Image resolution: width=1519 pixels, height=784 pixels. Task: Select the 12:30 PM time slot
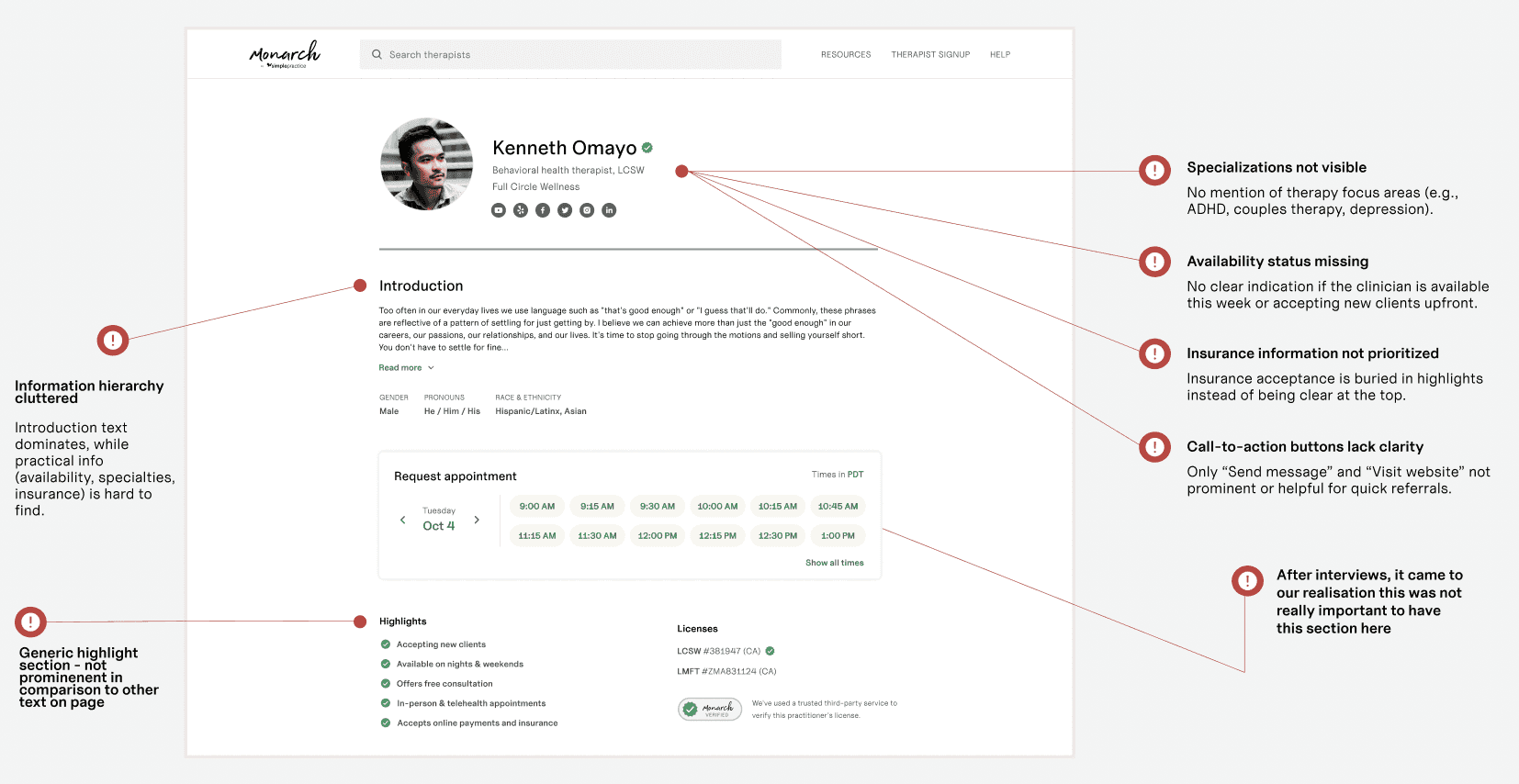(778, 535)
